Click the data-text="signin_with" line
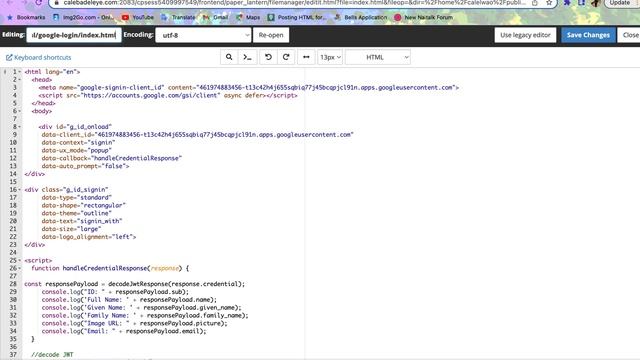This screenshot has height=360, width=640. pos(82,221)
